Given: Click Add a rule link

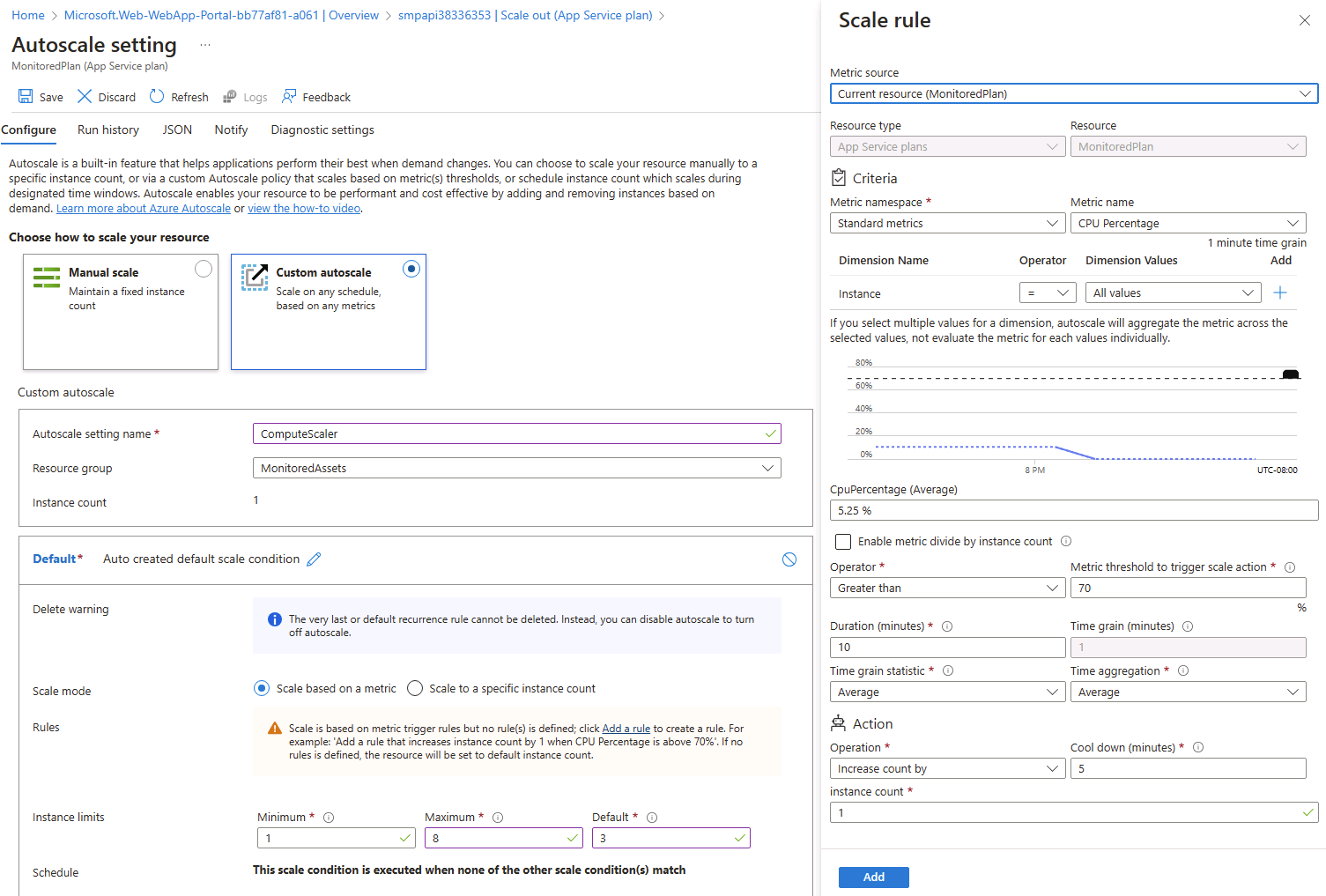Looking at the screenshot, I should (x=626, y=729).
